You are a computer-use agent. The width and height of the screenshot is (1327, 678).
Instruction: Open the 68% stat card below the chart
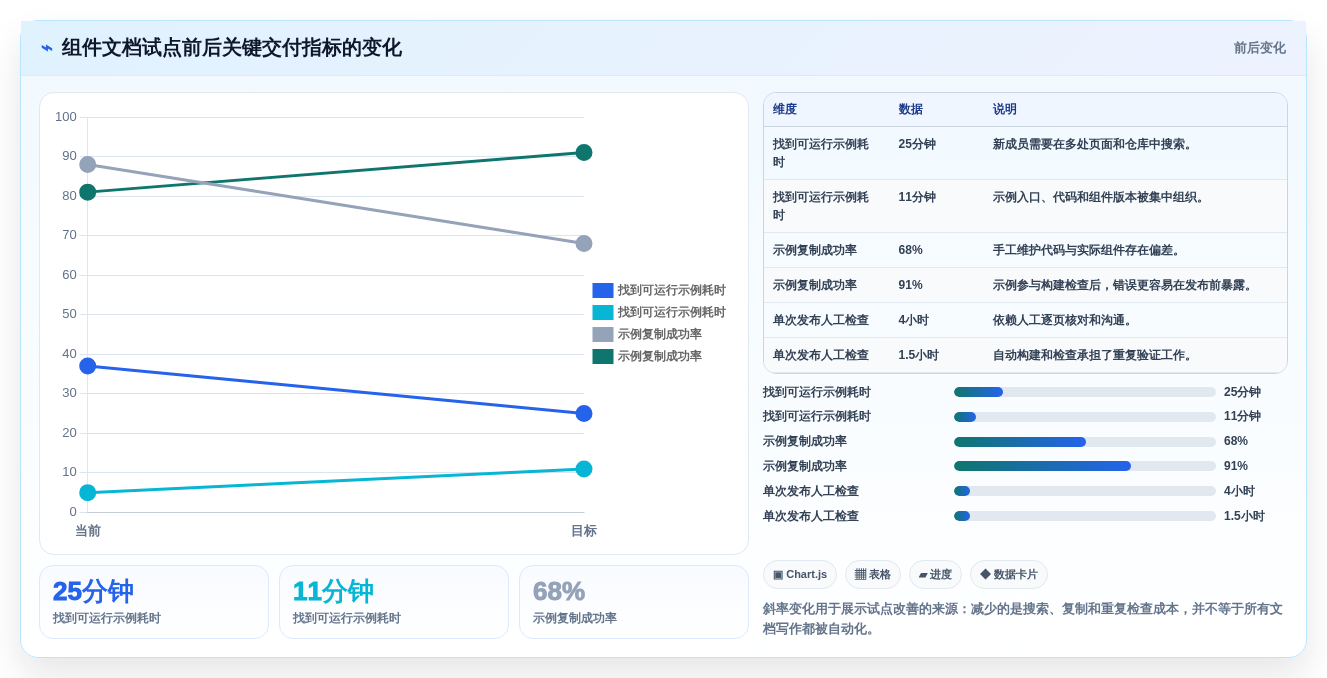click(x=634, y=602)
